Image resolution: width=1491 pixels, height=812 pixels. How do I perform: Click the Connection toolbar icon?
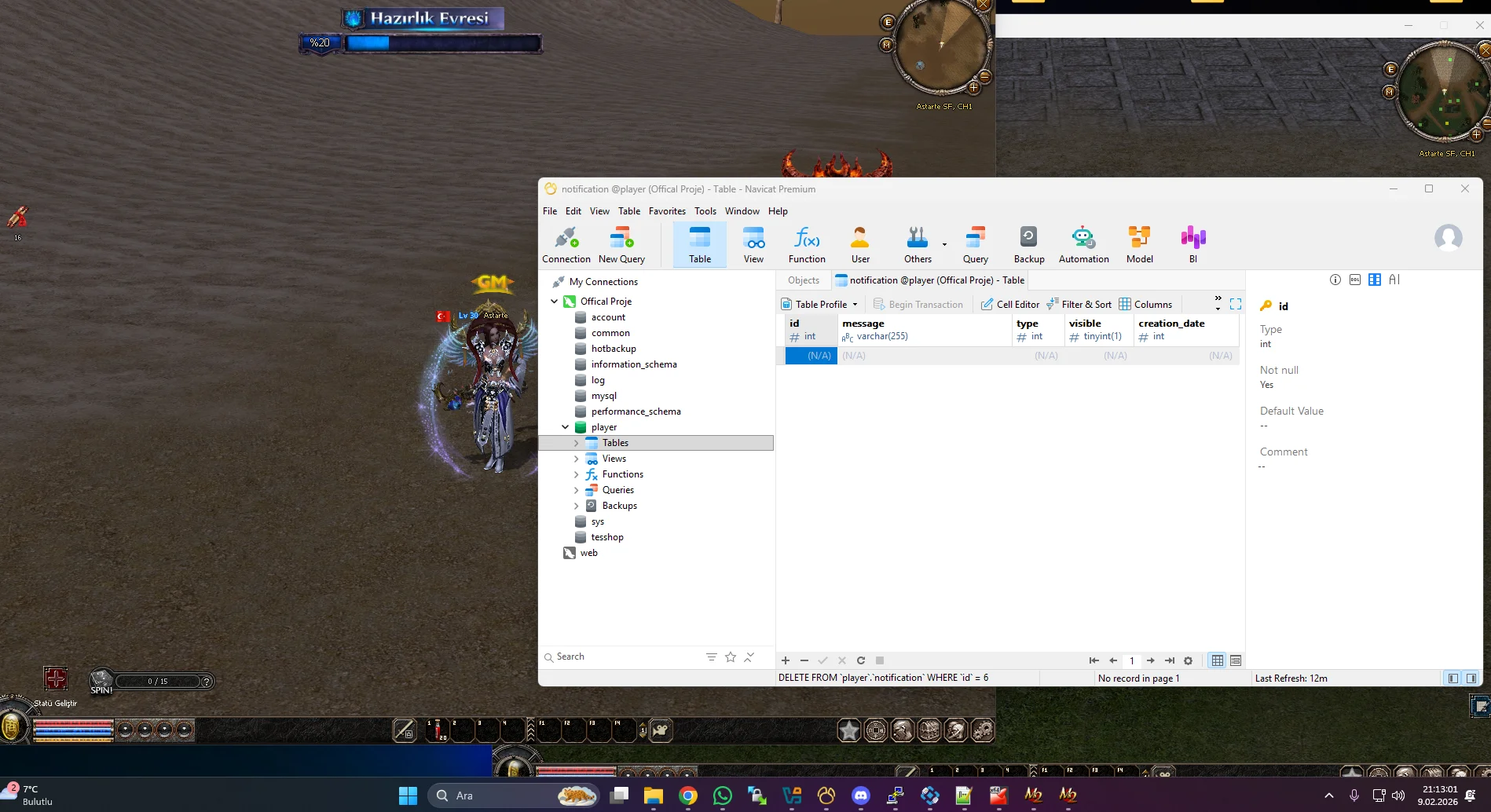[566, 245]
